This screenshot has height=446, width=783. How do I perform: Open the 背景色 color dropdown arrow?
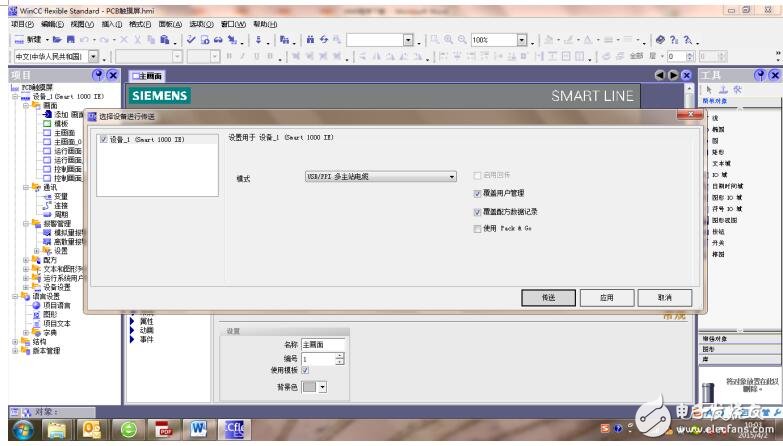pos(323,387)
